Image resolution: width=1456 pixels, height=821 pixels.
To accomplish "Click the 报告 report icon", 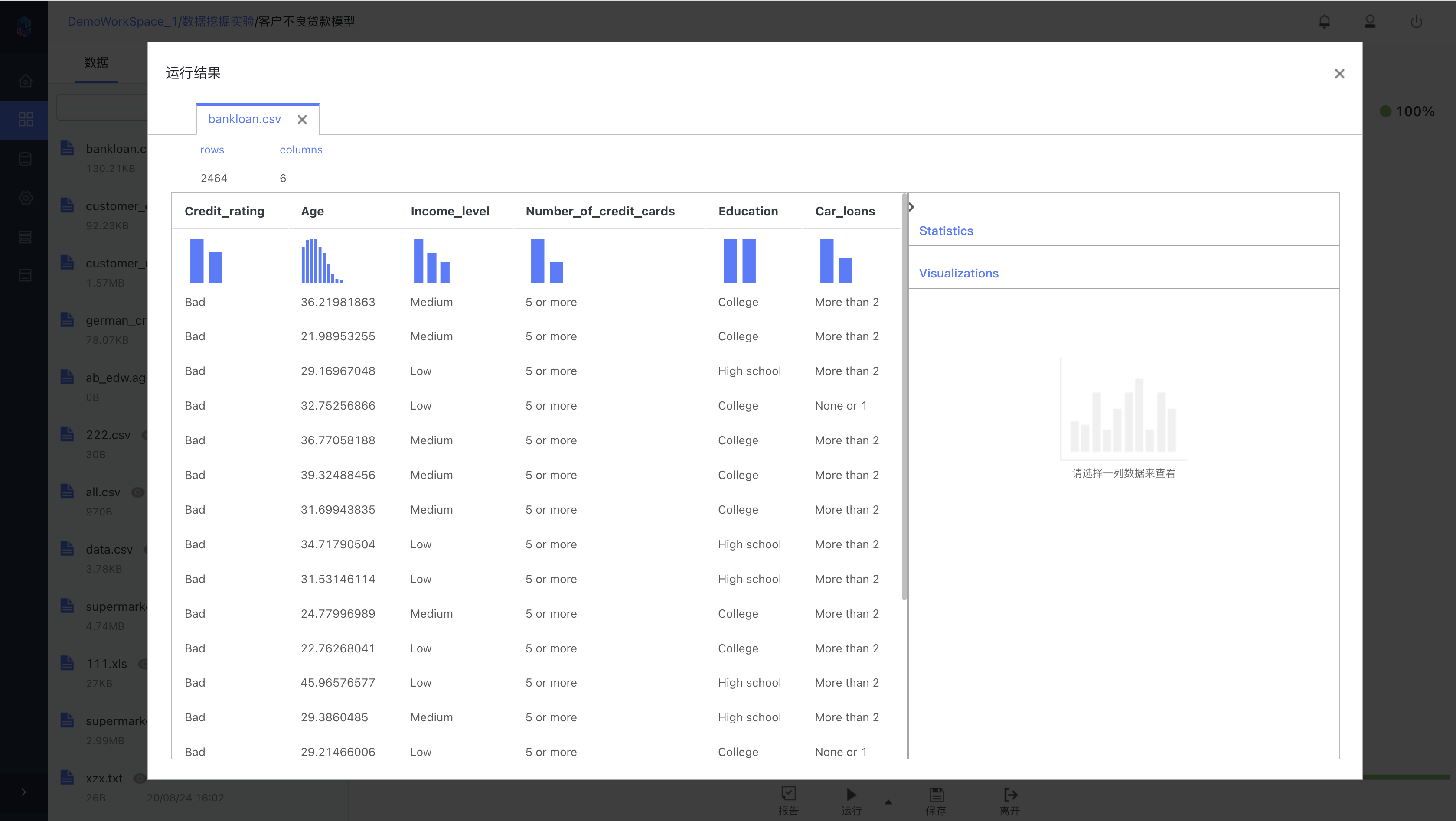I will pos(788,793).
